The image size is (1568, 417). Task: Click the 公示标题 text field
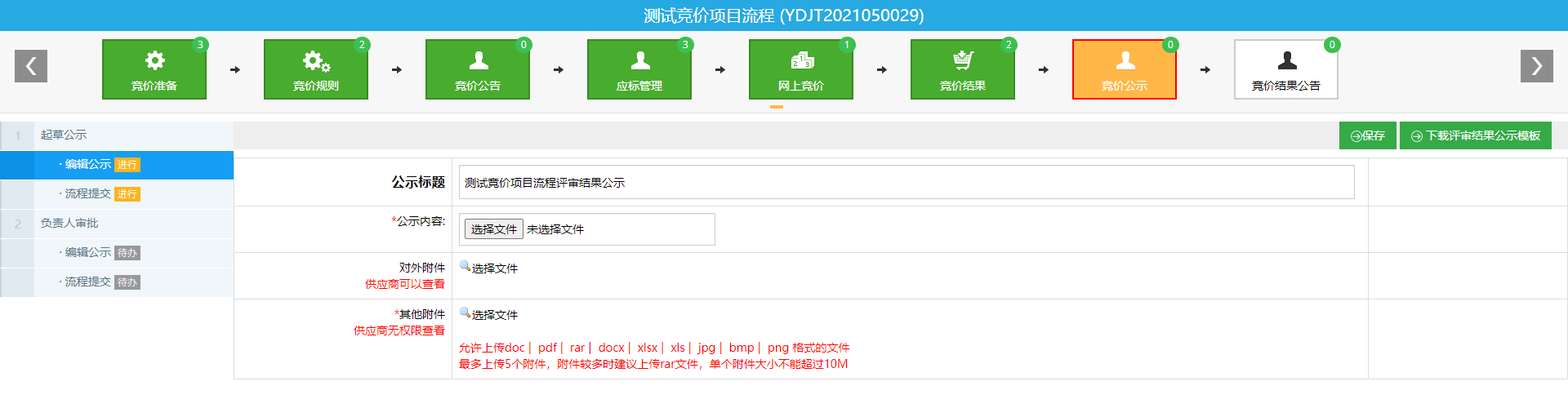tap(906, 182)
